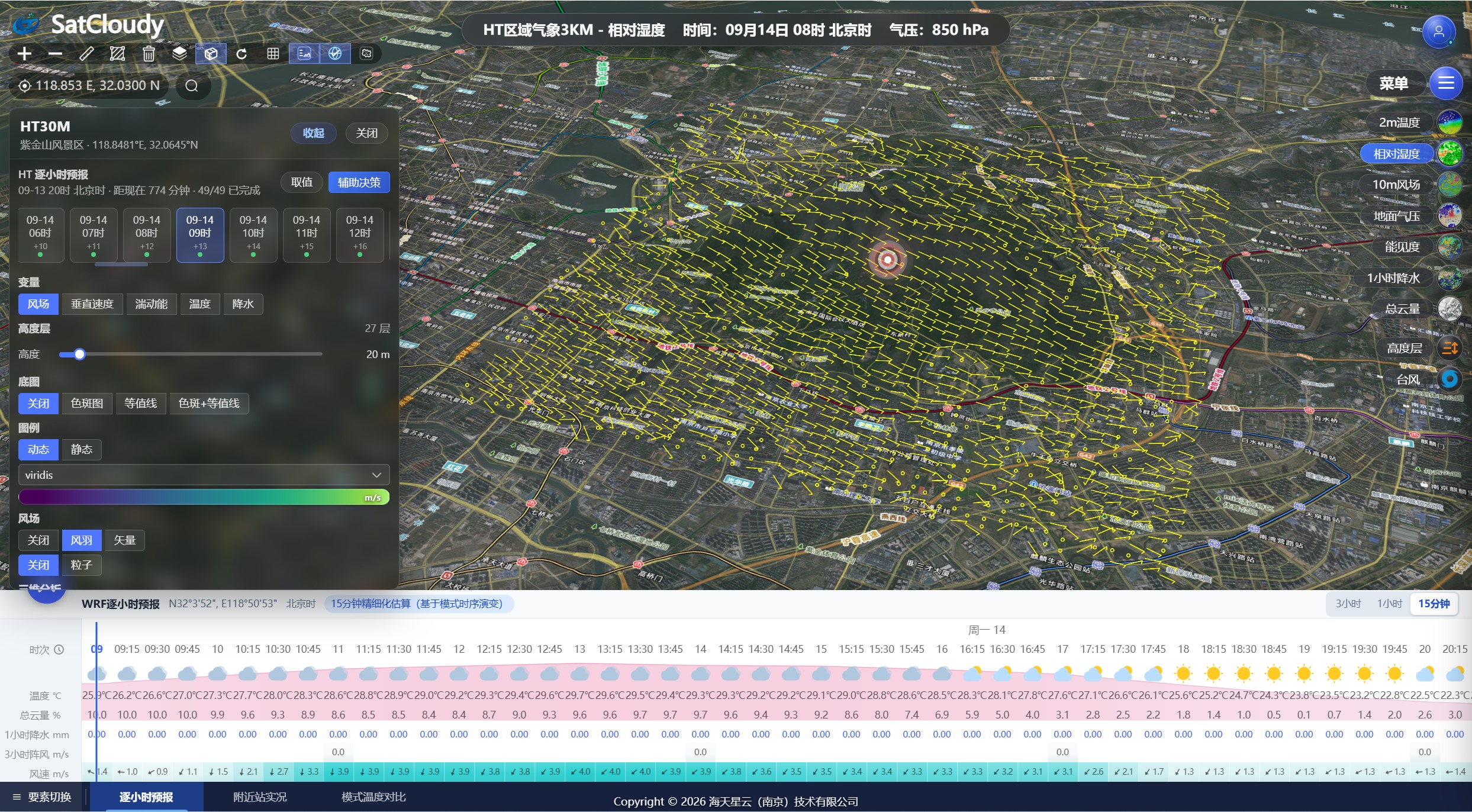This screenshot has height=812, width=1472.
Task: Select the area polygon drawing tool
Action: coord(117,54)
